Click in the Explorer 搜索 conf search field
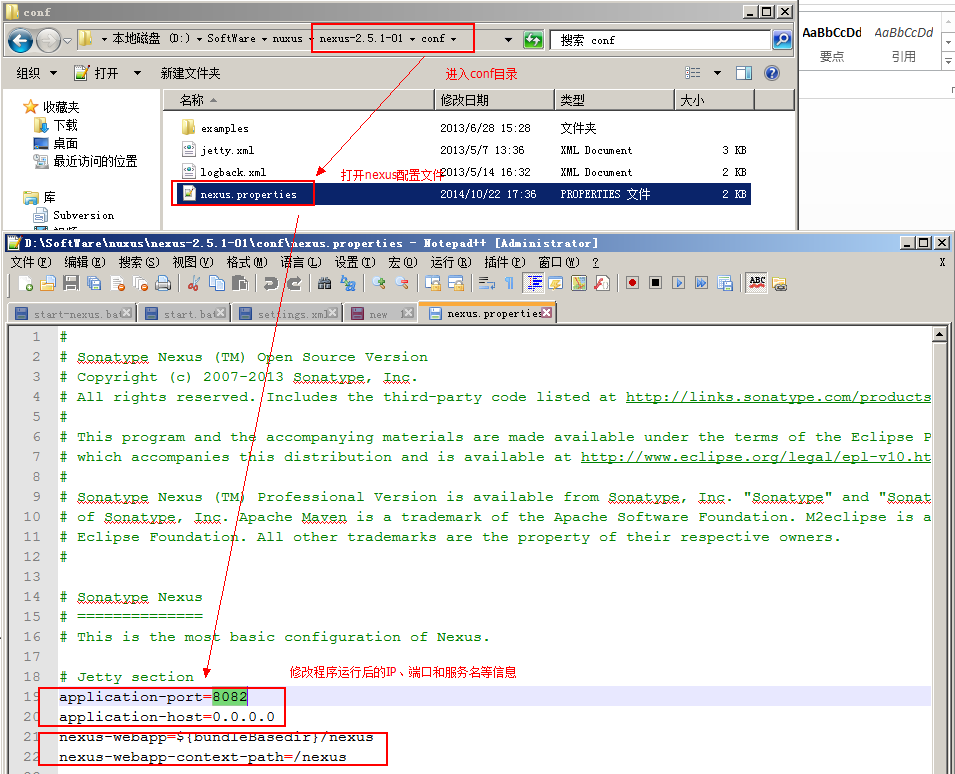Viewport: 955px width, 774px height. 661,40
